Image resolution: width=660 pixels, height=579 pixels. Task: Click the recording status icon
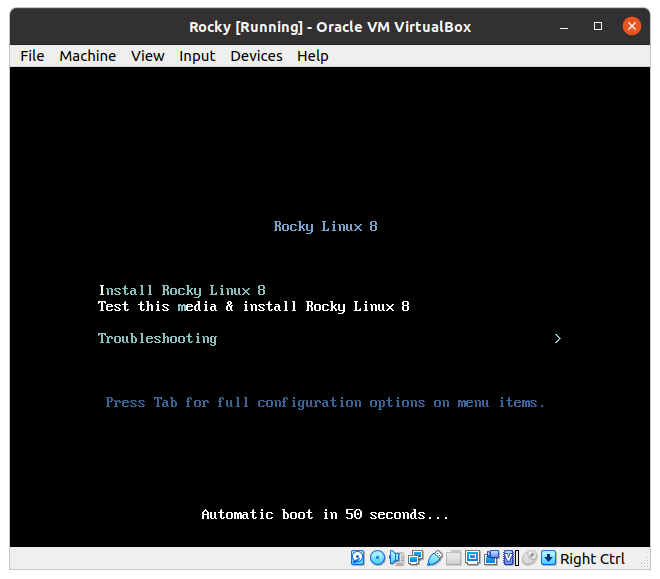[x=491, y=558]
